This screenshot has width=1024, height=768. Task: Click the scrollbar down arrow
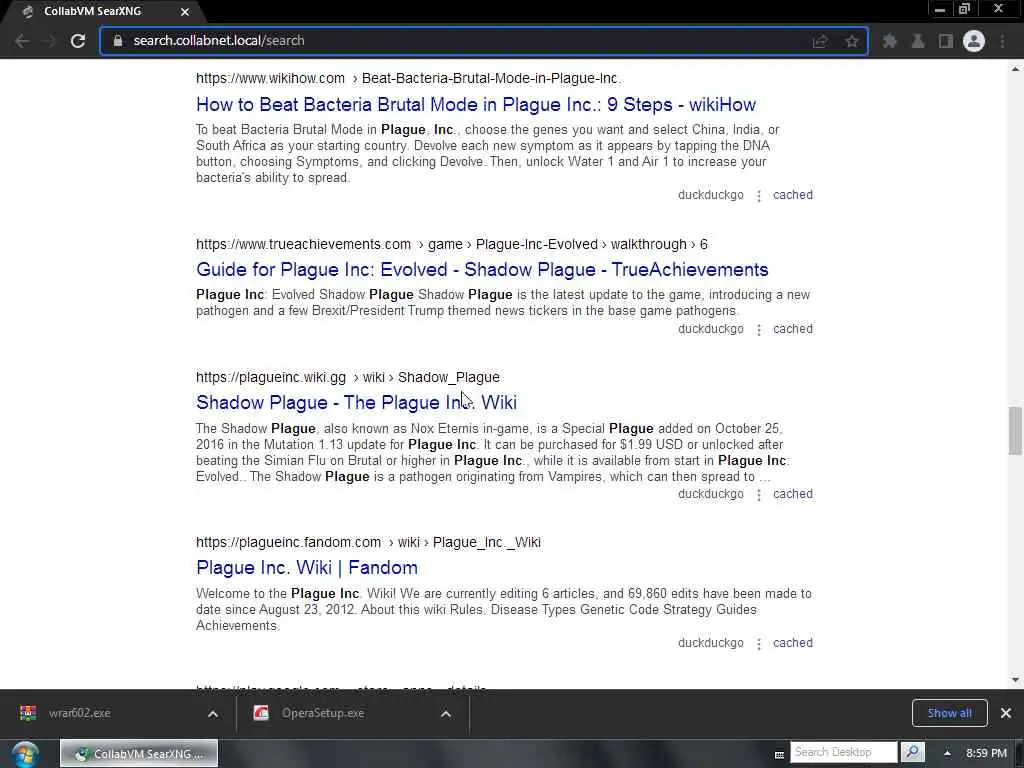(x=1015, y=680)
